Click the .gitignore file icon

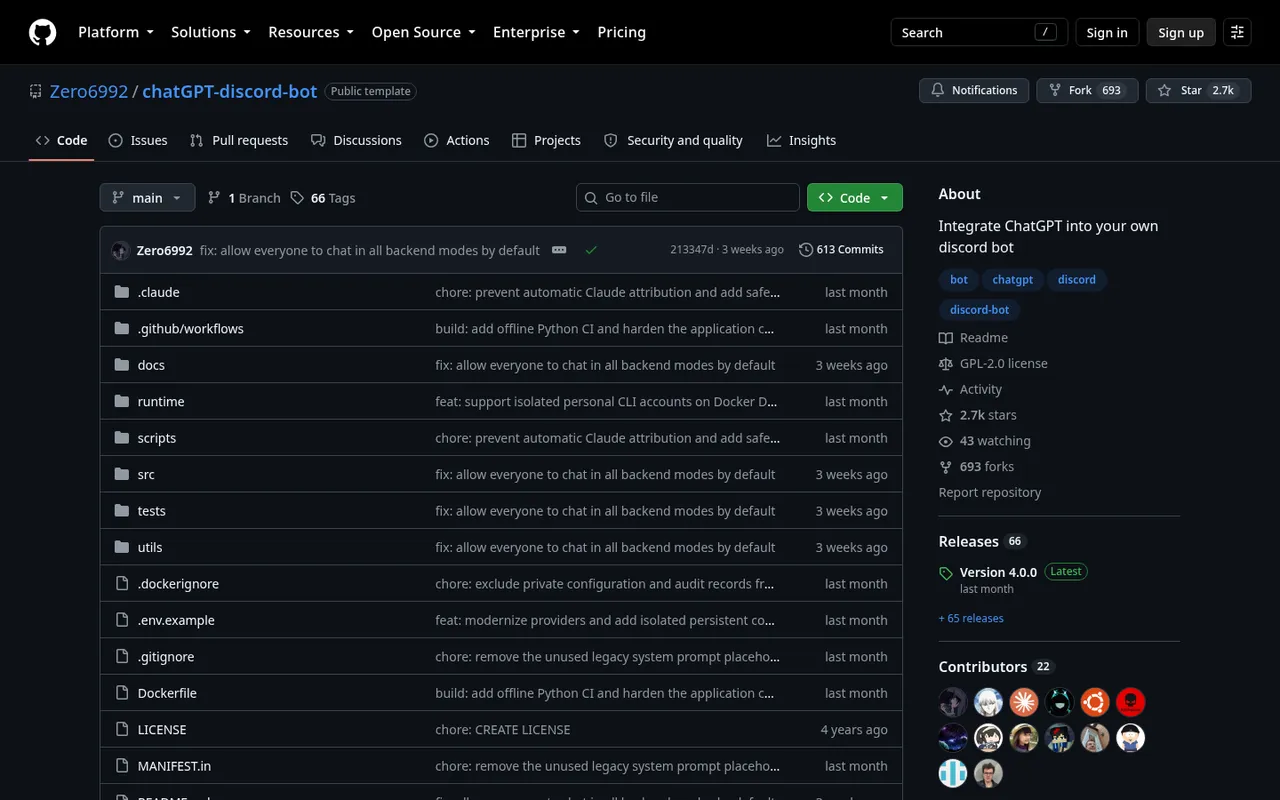point(122,656)
